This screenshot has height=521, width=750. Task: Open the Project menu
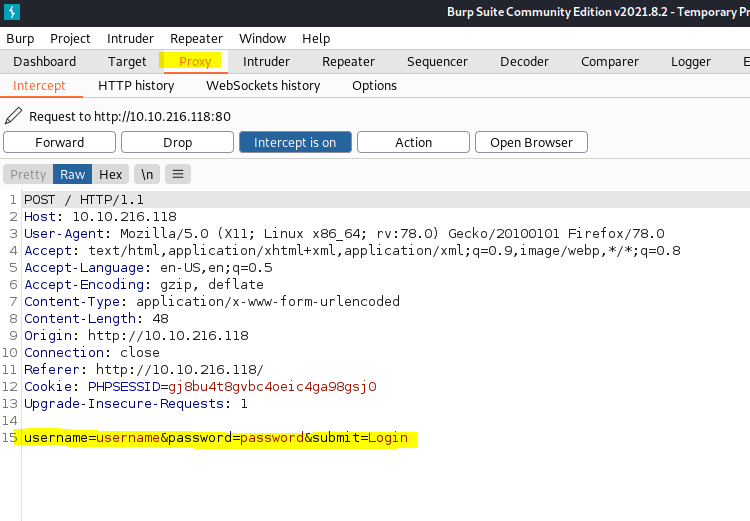[x=70, y=38]
